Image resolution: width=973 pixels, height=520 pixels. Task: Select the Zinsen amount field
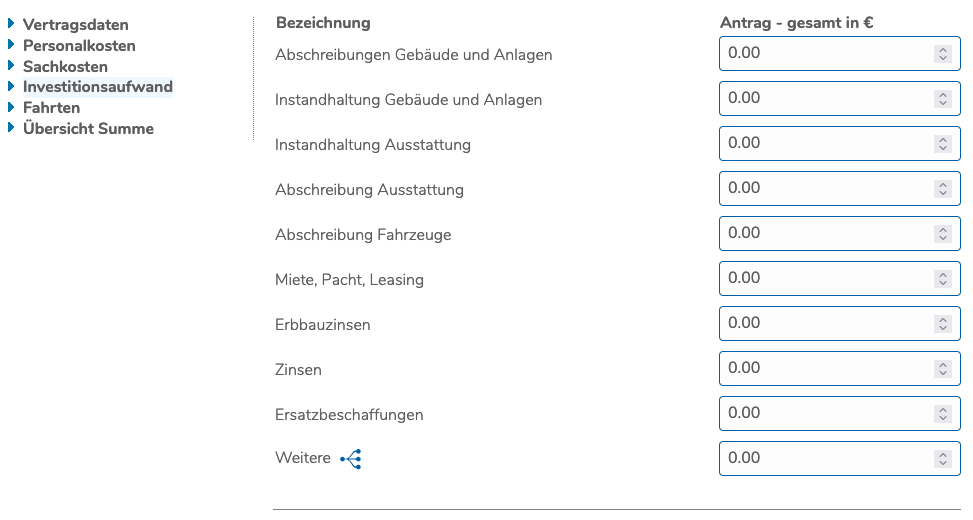click(824, 368)
